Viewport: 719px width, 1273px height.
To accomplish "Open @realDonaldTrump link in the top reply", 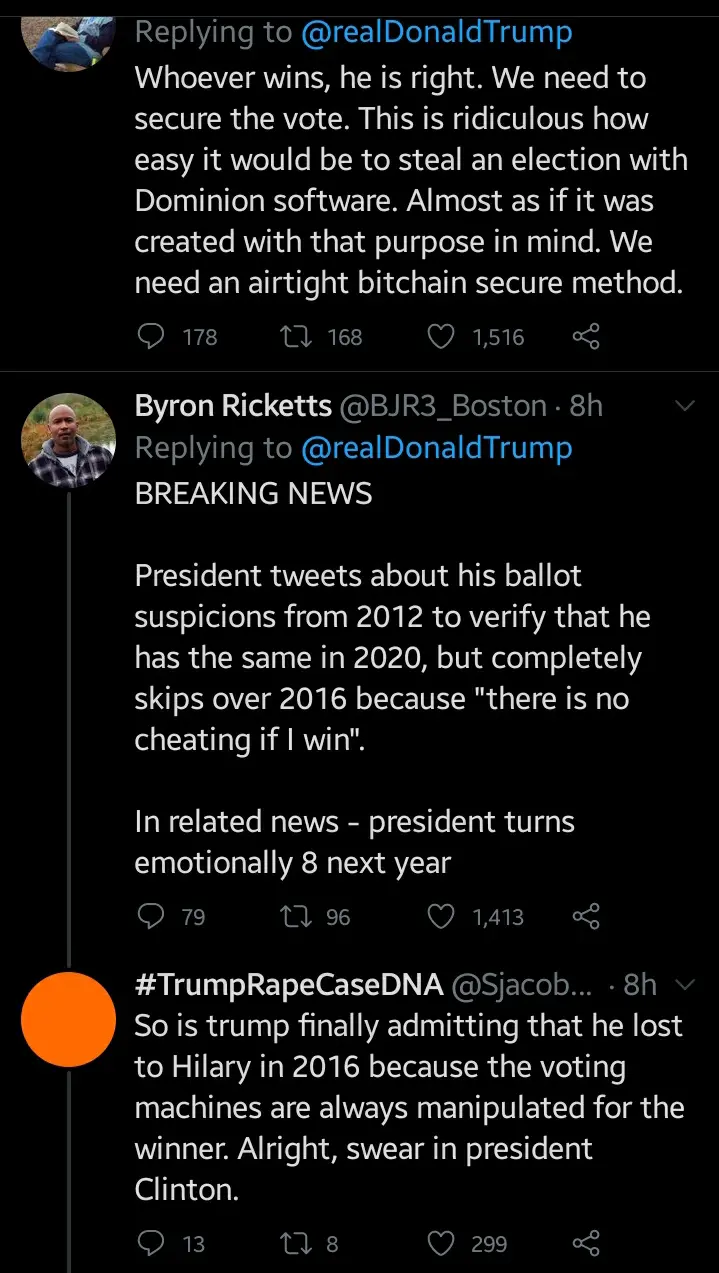I will [x=436, y=32].
